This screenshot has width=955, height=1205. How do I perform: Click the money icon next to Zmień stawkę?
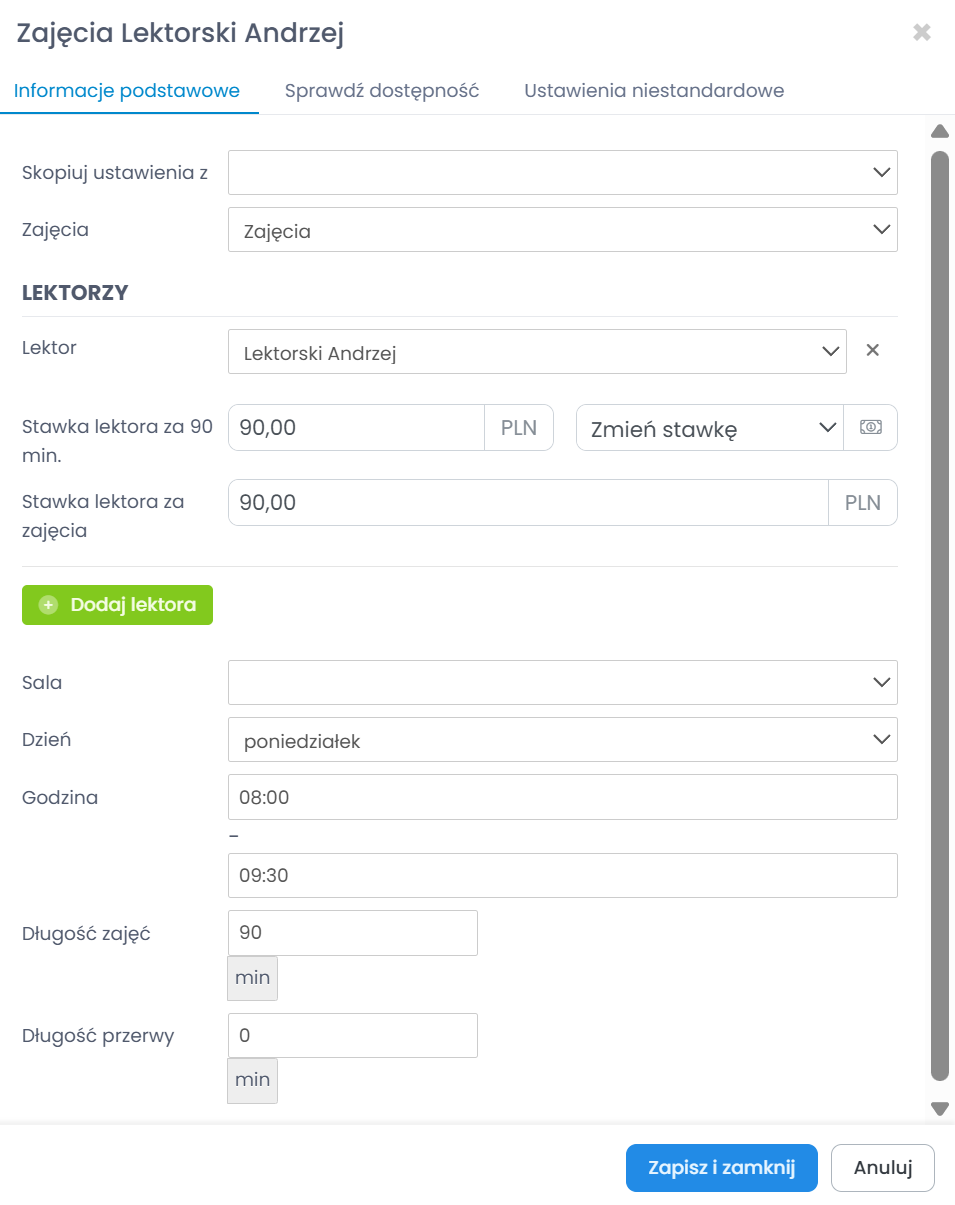[871, 428]
